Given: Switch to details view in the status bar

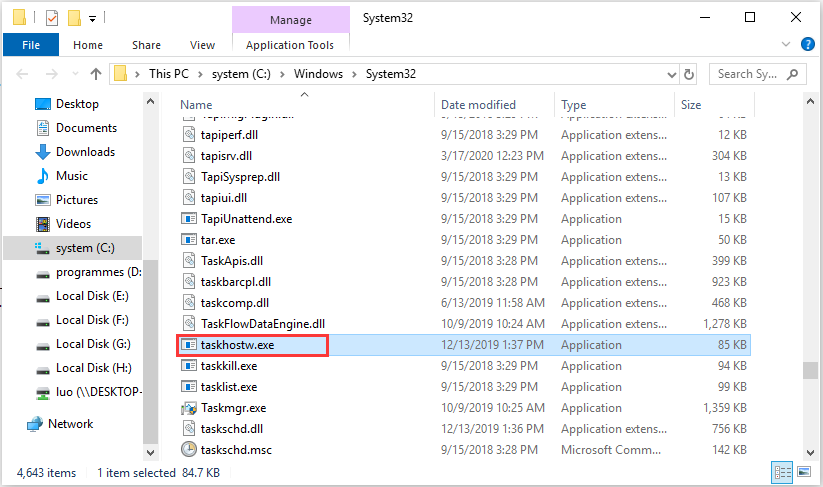Looking at the screenshot, I should pos(779,472).
